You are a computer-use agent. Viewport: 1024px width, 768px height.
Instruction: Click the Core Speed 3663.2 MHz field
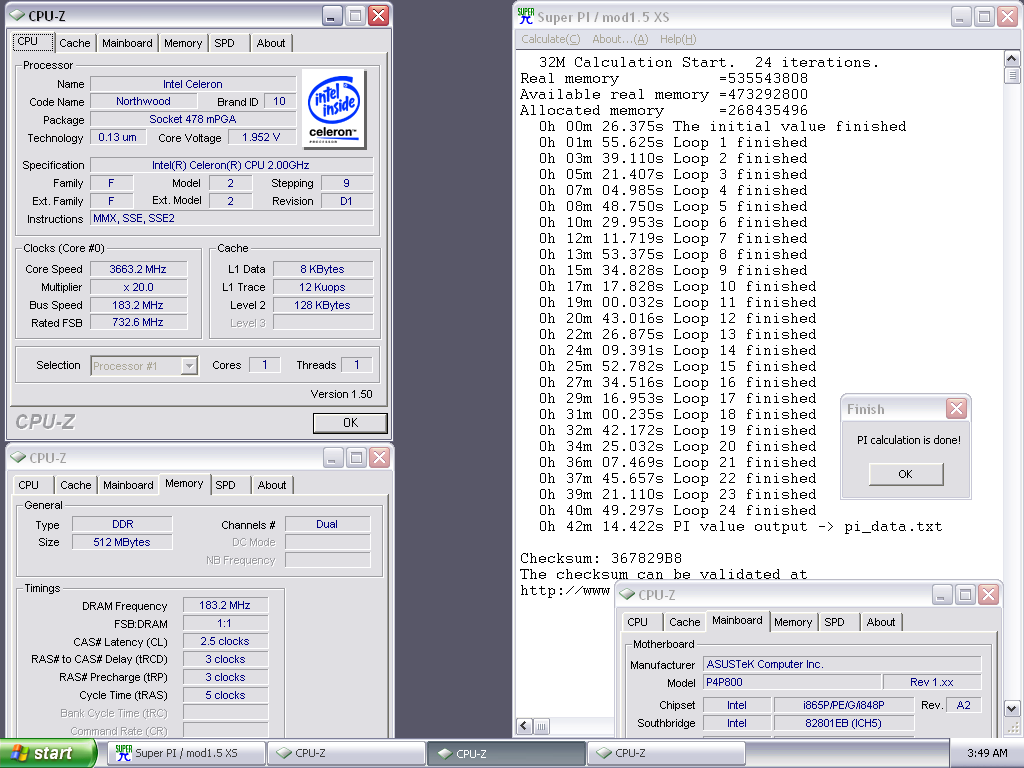coord(138,269)
